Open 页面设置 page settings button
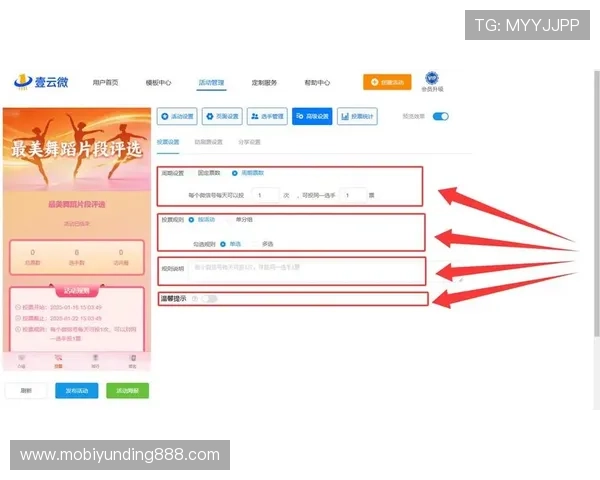The height and width of the screenshot is (480, 600). click(x=222, y=117)
